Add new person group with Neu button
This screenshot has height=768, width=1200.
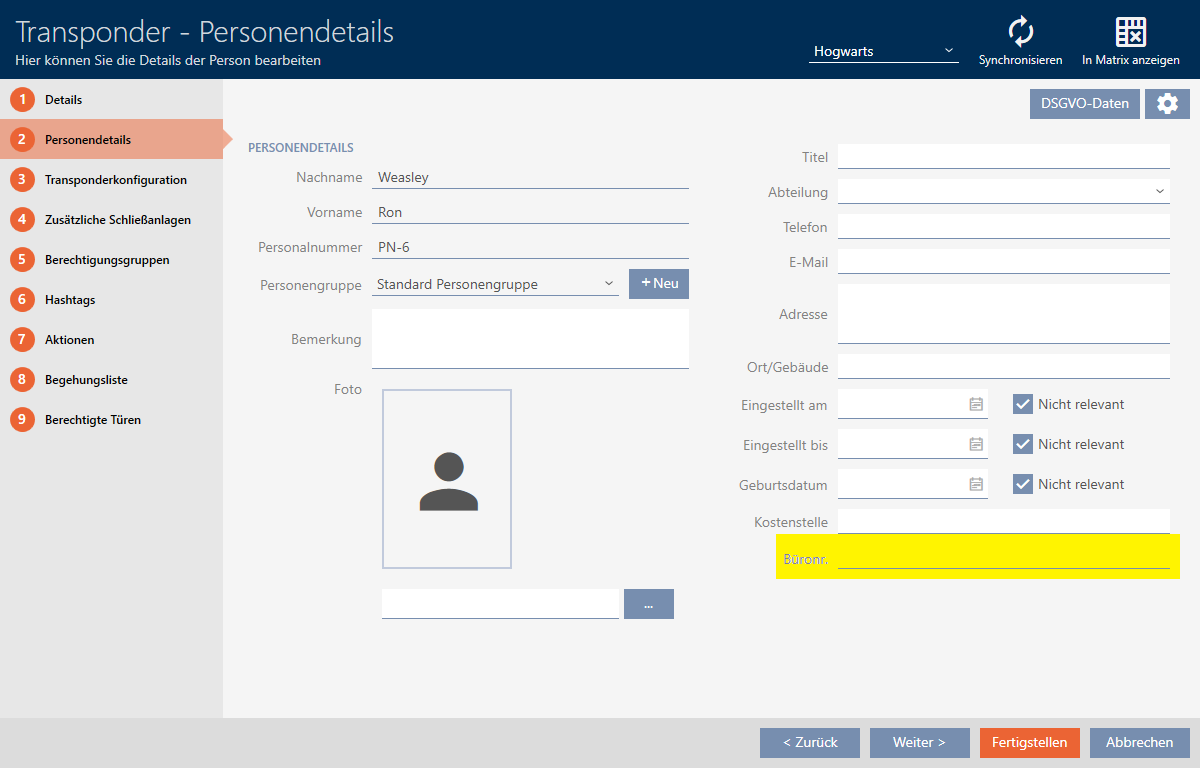point(659,284)
